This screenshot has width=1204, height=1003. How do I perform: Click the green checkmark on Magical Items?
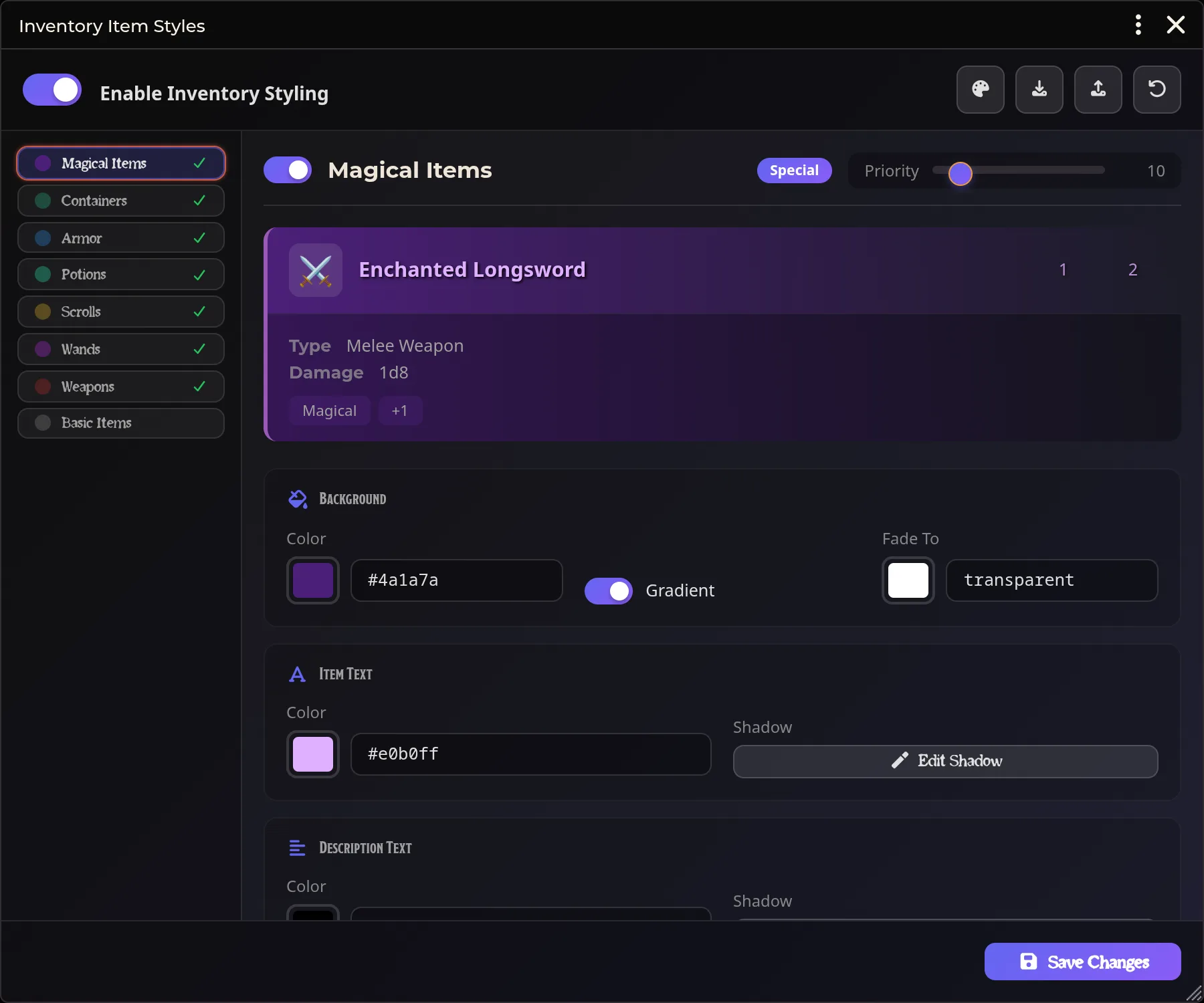pos(199,163)
